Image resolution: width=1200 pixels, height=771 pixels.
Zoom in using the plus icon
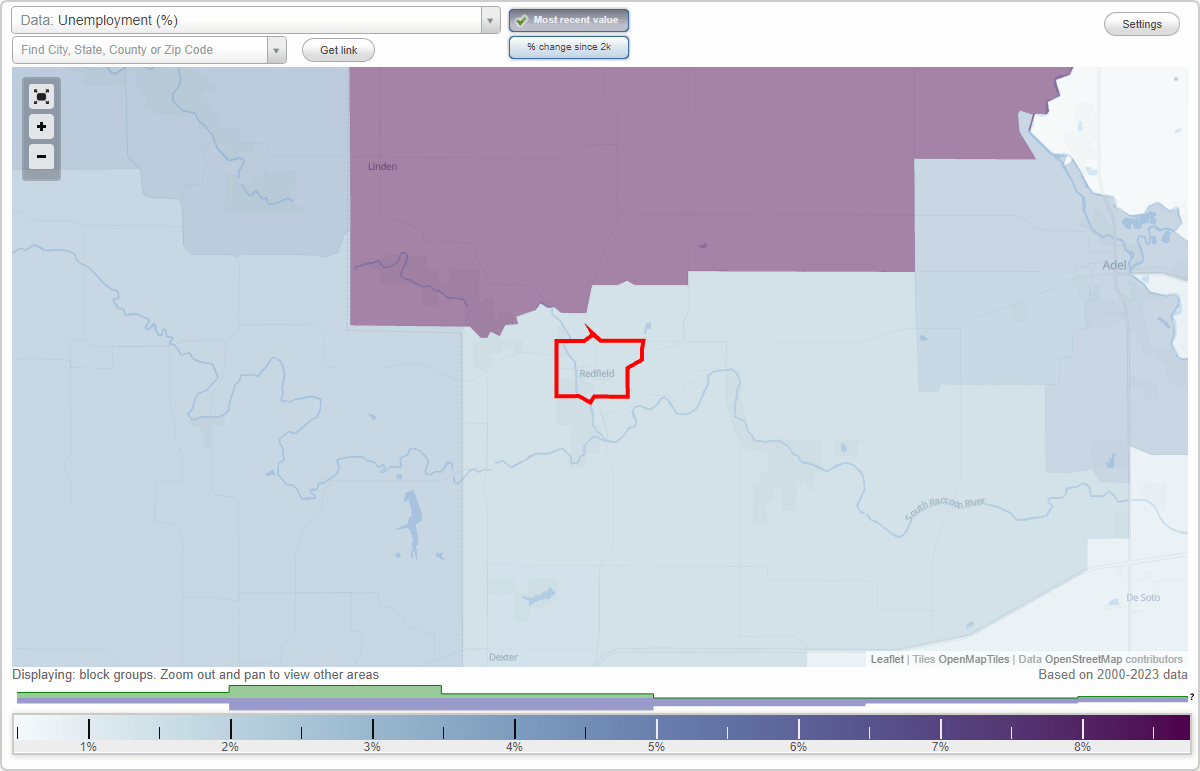[41, 127]
